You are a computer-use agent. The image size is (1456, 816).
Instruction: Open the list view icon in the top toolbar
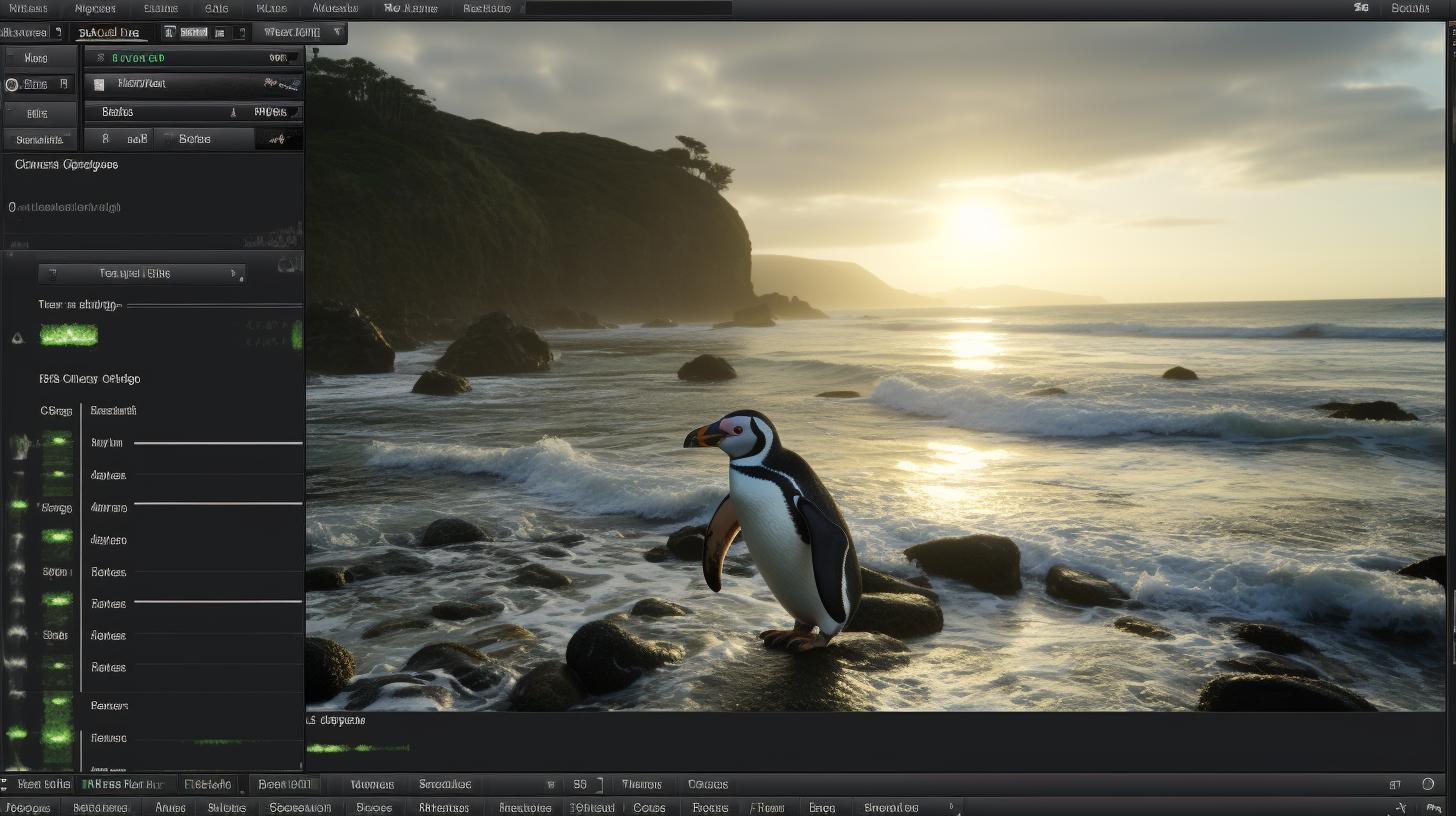click(221, 32)
